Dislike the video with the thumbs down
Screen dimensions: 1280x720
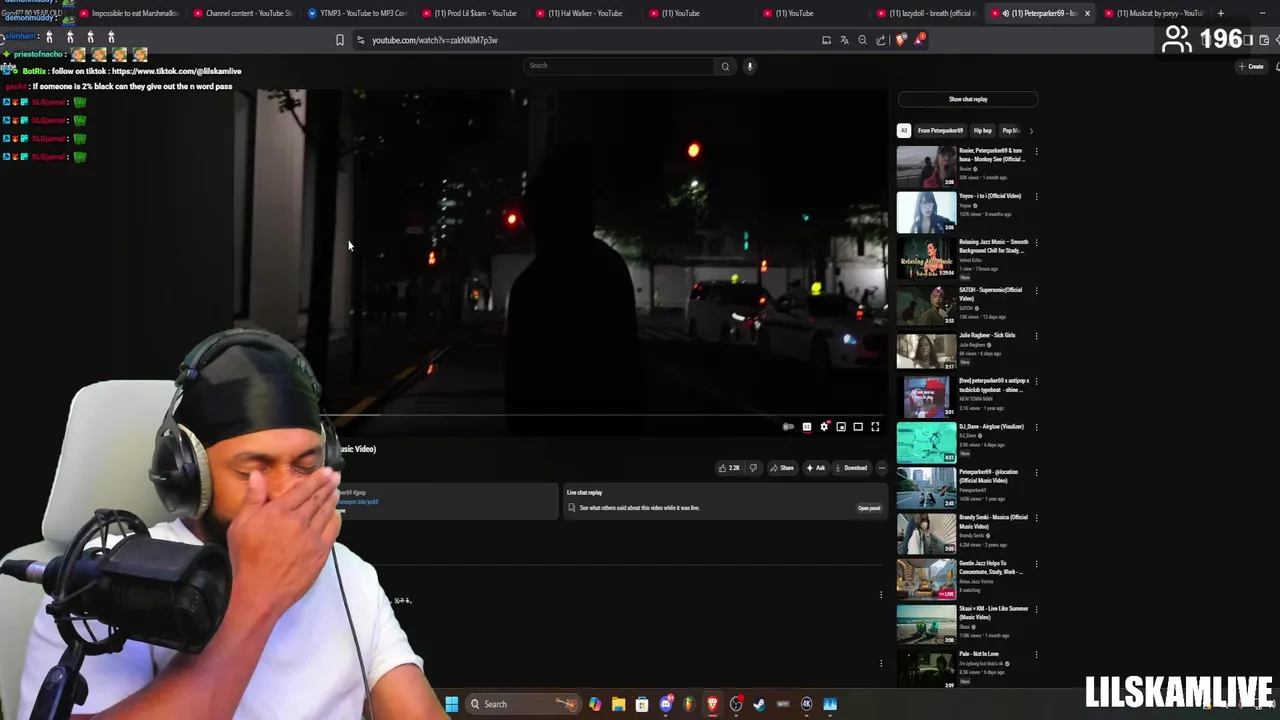753,468
